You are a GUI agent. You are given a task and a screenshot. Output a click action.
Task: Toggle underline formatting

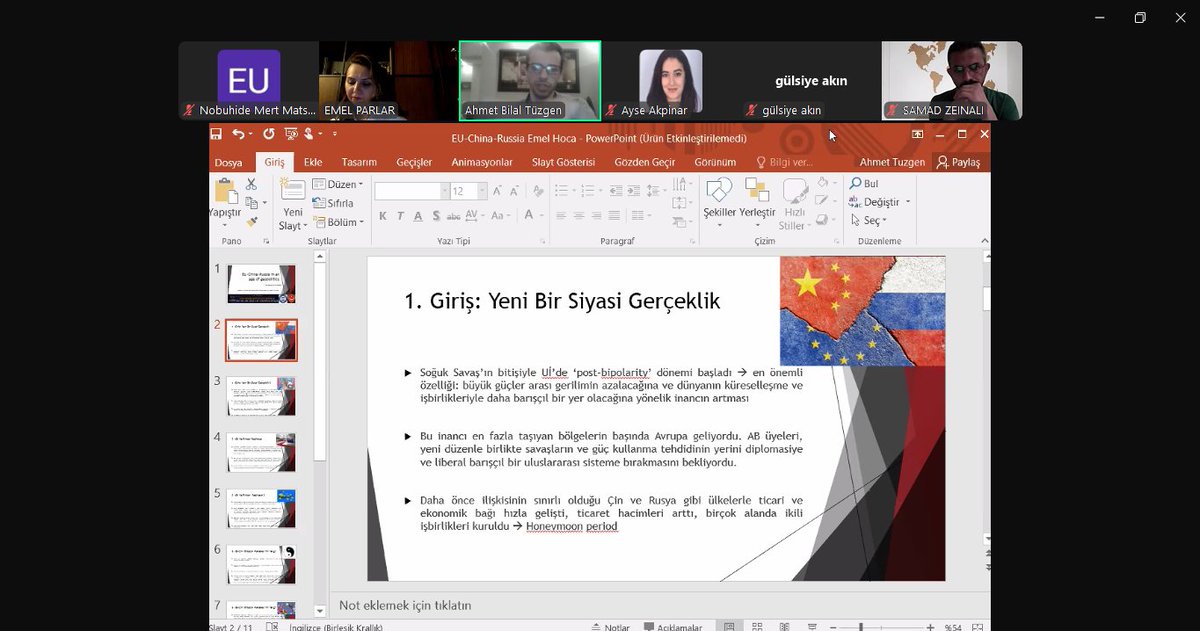pyautogui.click(x=418, y=215)
